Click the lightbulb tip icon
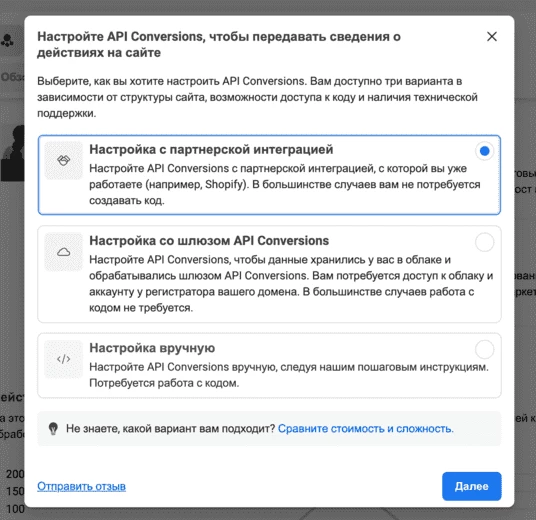 pos(53,429)
